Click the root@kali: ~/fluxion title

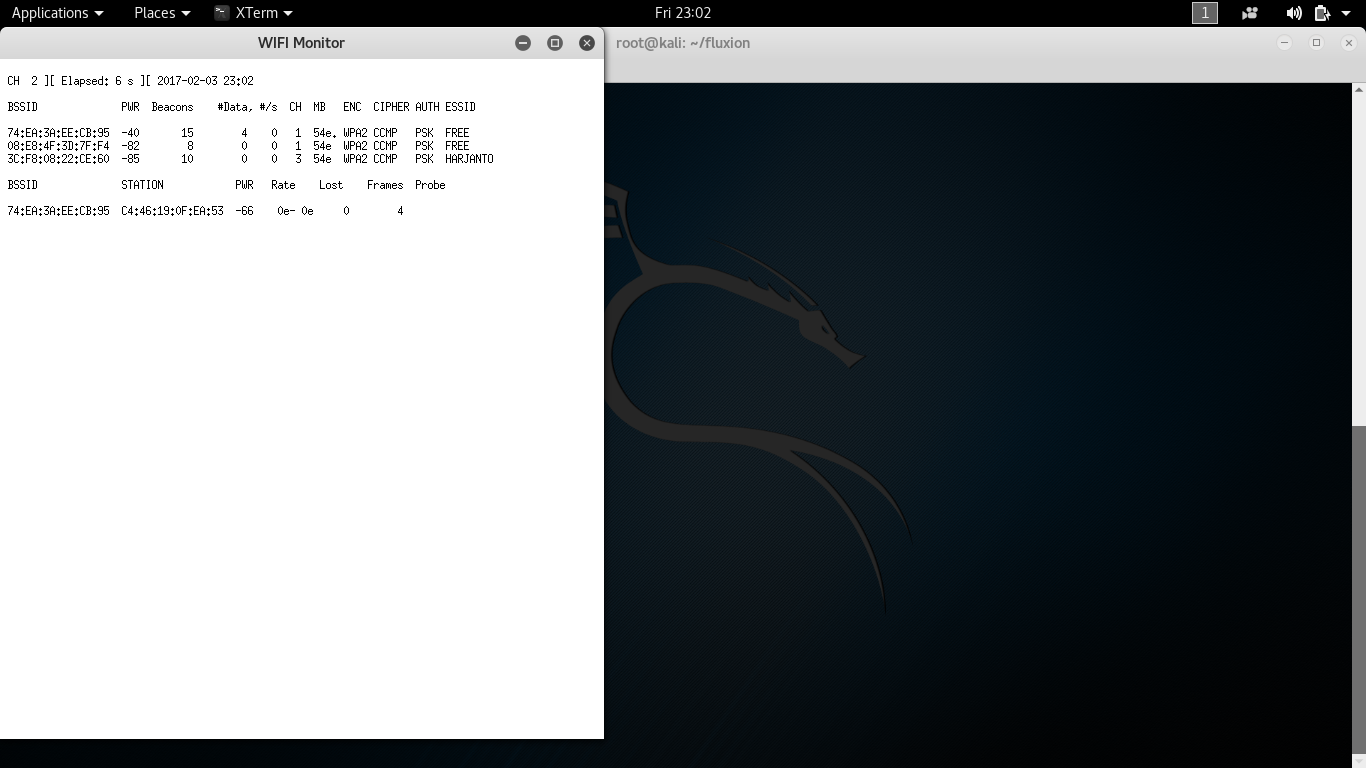[x=683, y=43]
